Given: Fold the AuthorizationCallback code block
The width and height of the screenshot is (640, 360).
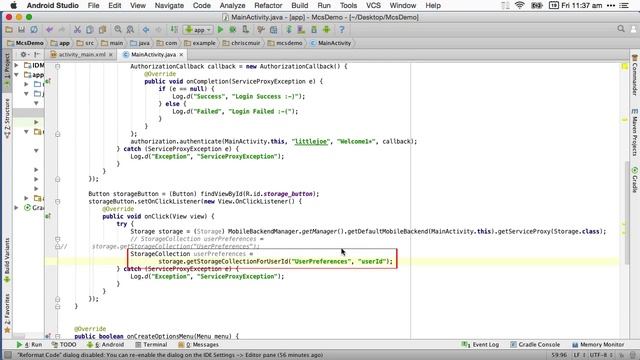Looking at the screenshot, I should (x=58, y=66).
